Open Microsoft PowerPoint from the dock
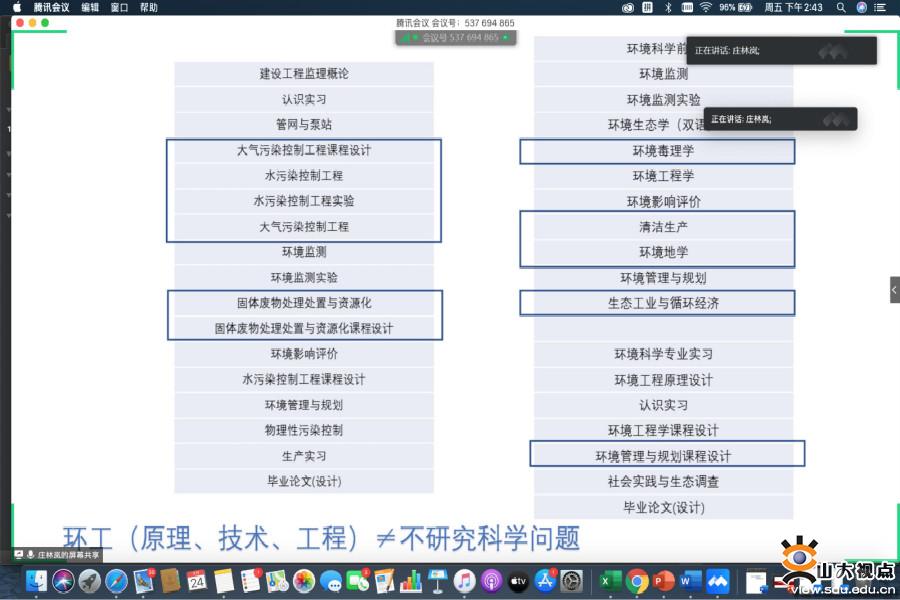The height and width of the screenshot is (600, 900). [x=664, y=580]
